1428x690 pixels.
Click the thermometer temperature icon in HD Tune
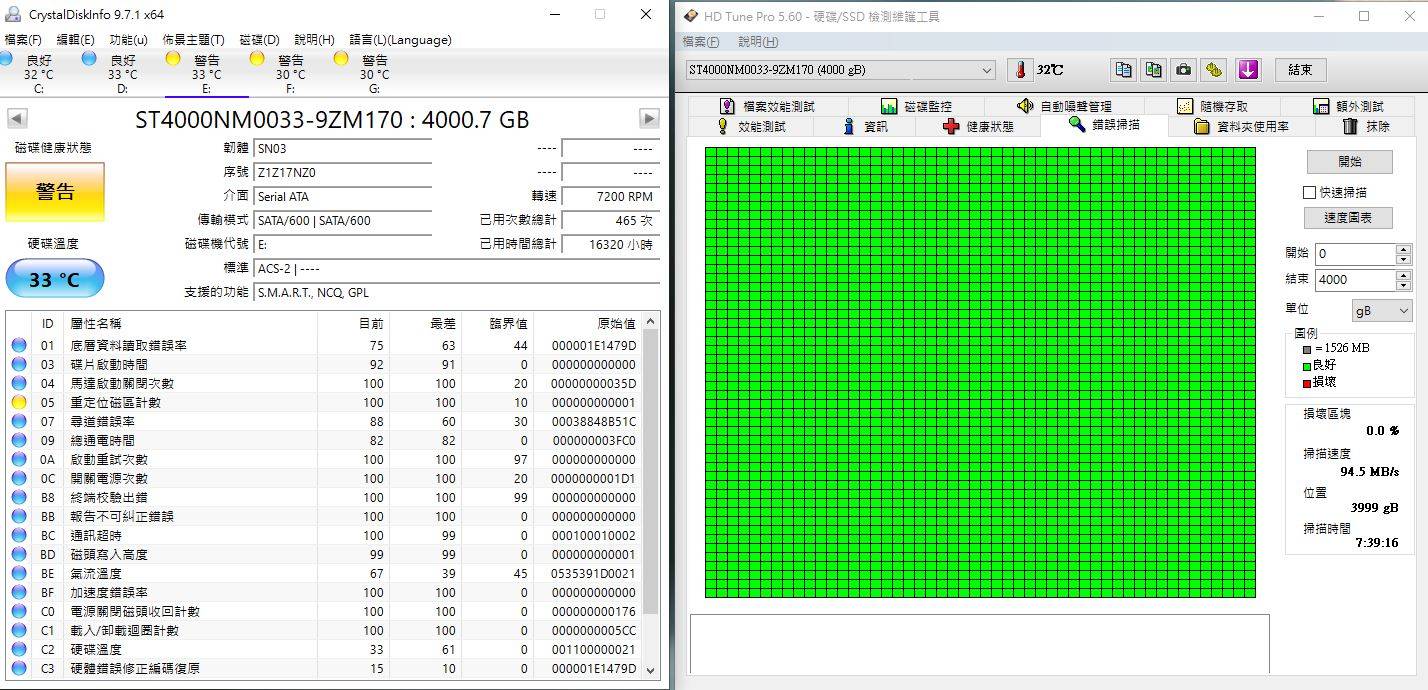tap(1020, 70)
